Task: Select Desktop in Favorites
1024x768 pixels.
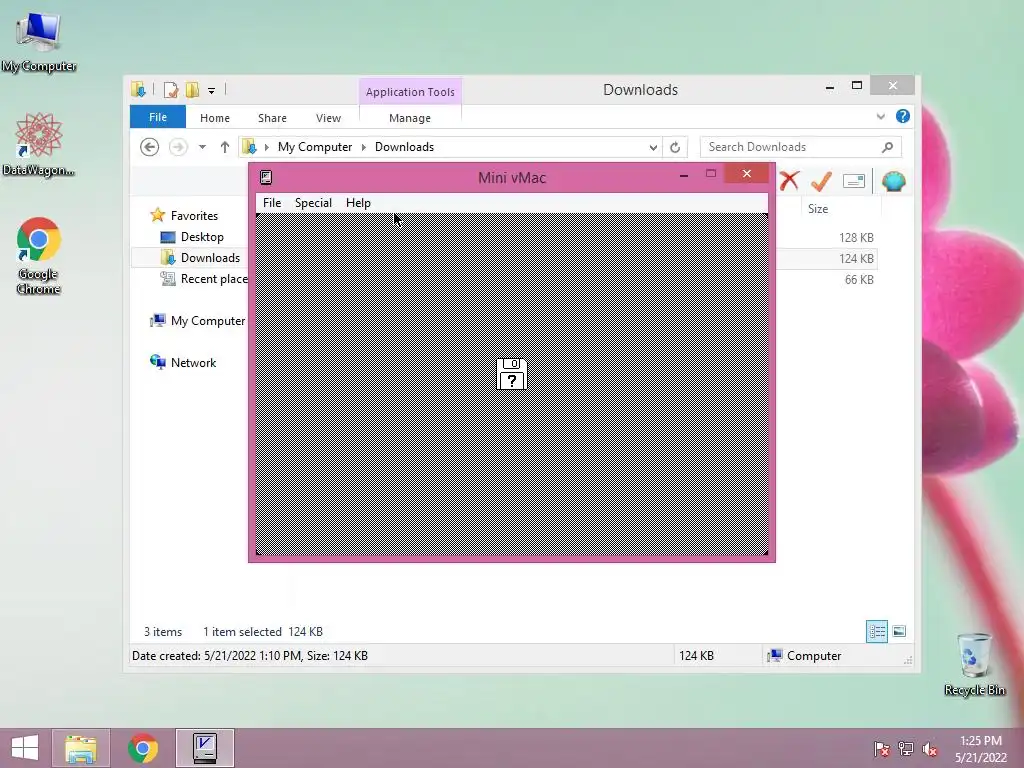Action: tap(202, 237)
